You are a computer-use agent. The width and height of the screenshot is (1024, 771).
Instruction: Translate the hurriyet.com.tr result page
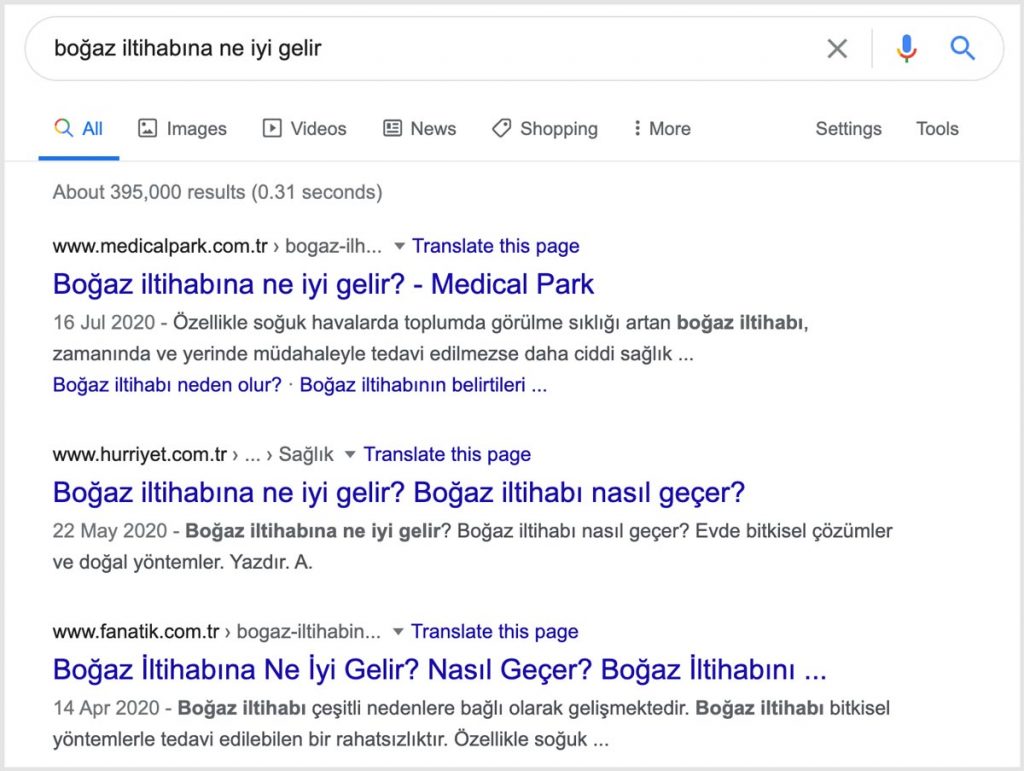pyautogui.click(x=447, y=454)
